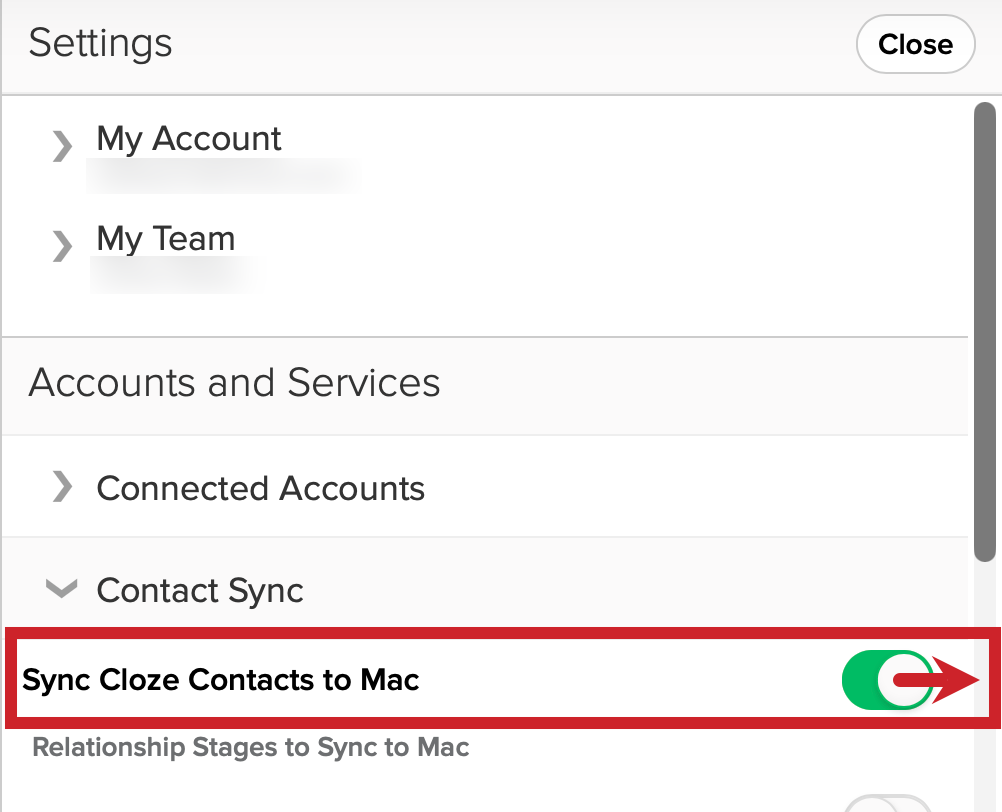Click blurred team name under My Team

[171, 275]
